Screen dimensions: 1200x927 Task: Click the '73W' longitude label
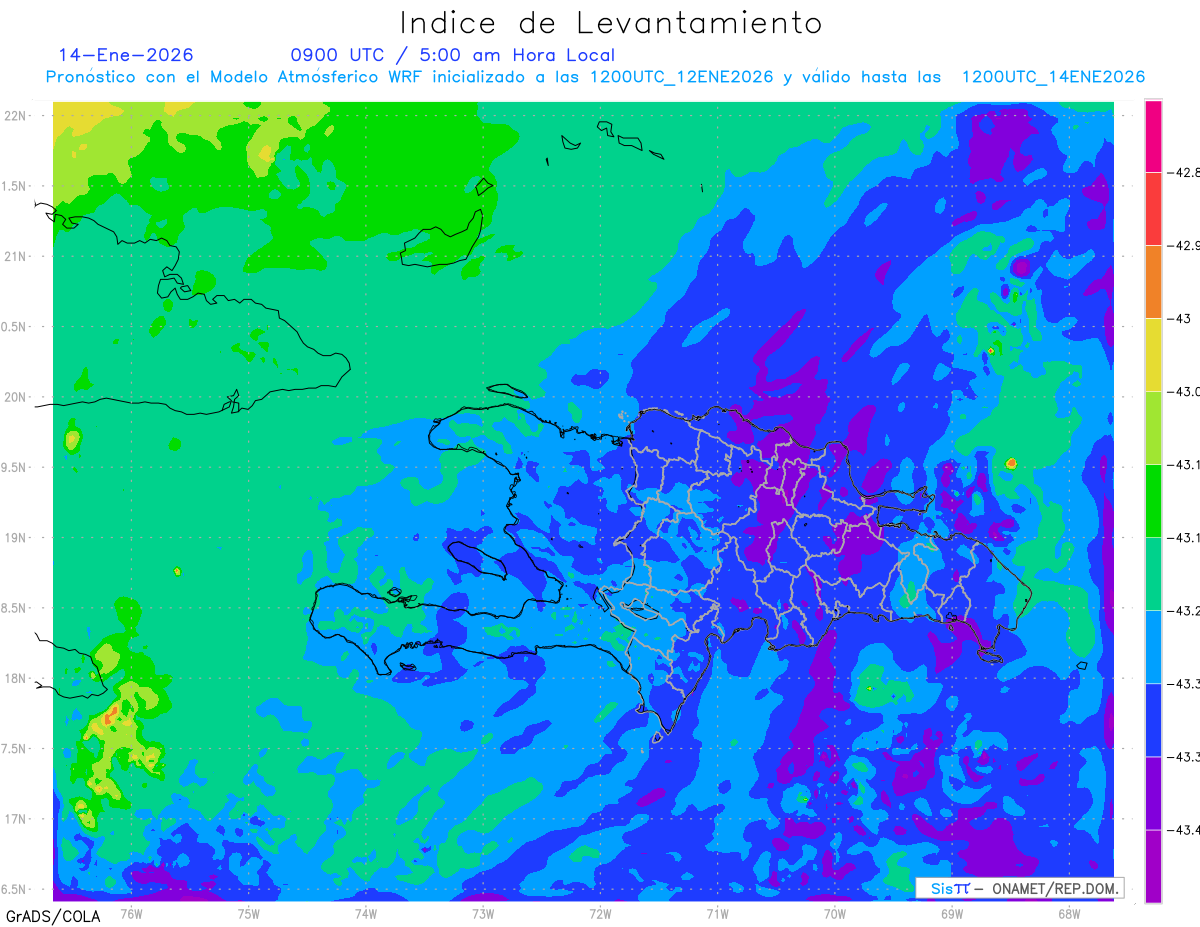(x=483, y=913)
